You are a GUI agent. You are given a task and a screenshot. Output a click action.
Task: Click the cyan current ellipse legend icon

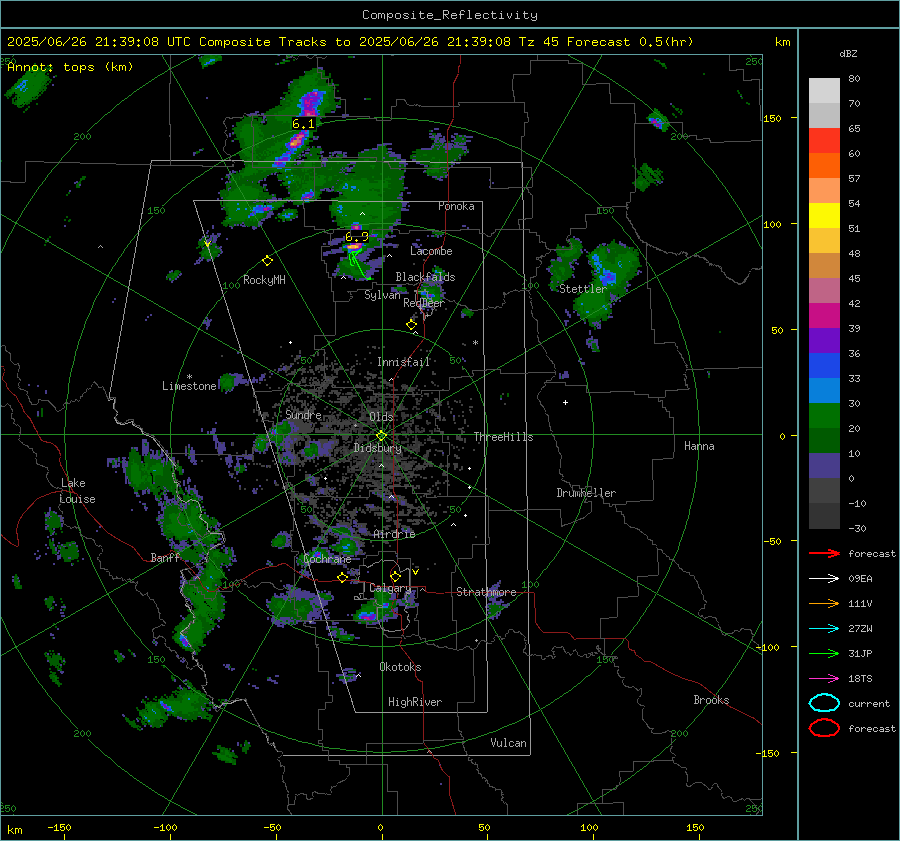[x=824, y=703]
